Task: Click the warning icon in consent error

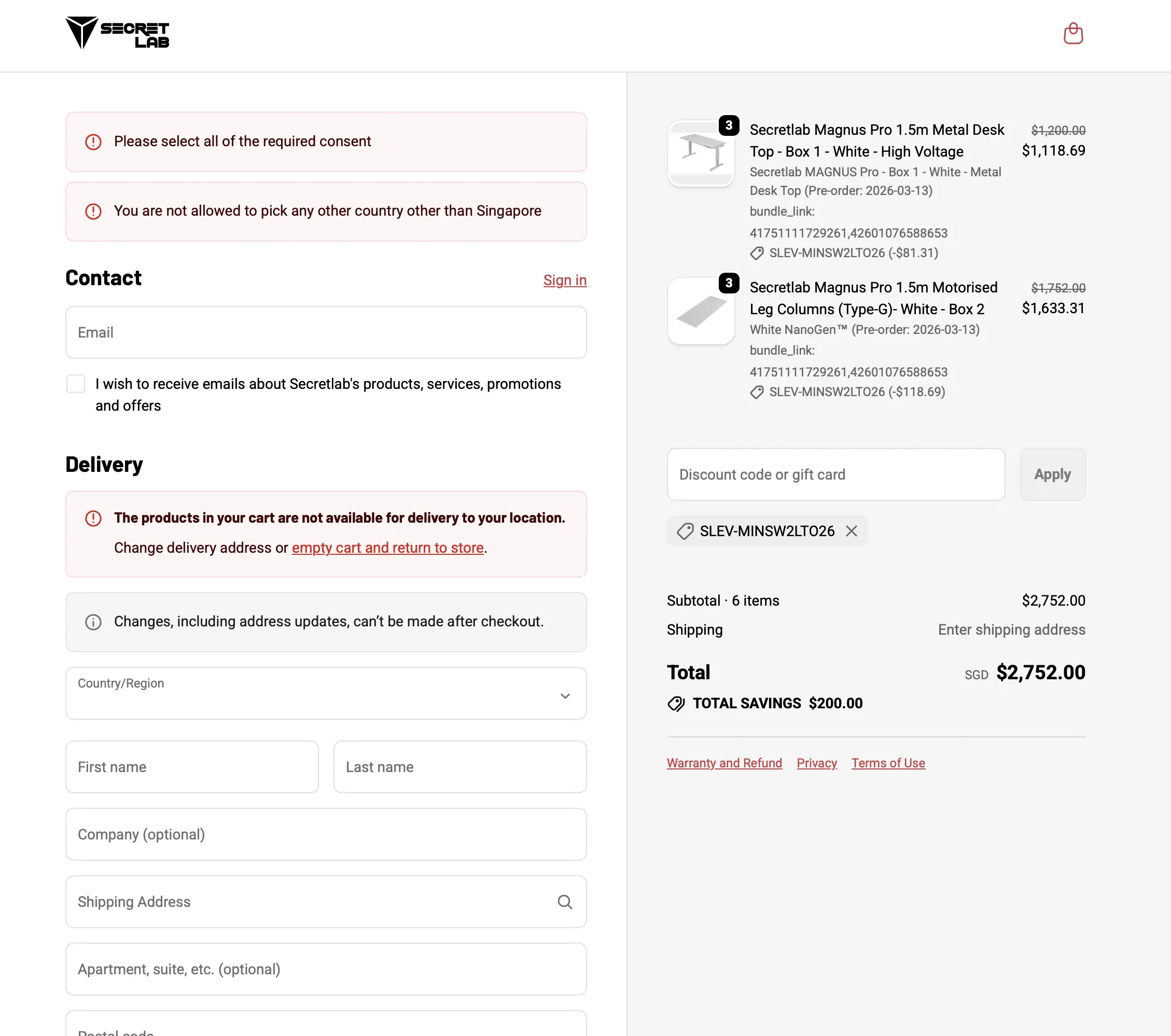Action: point(93,142)
